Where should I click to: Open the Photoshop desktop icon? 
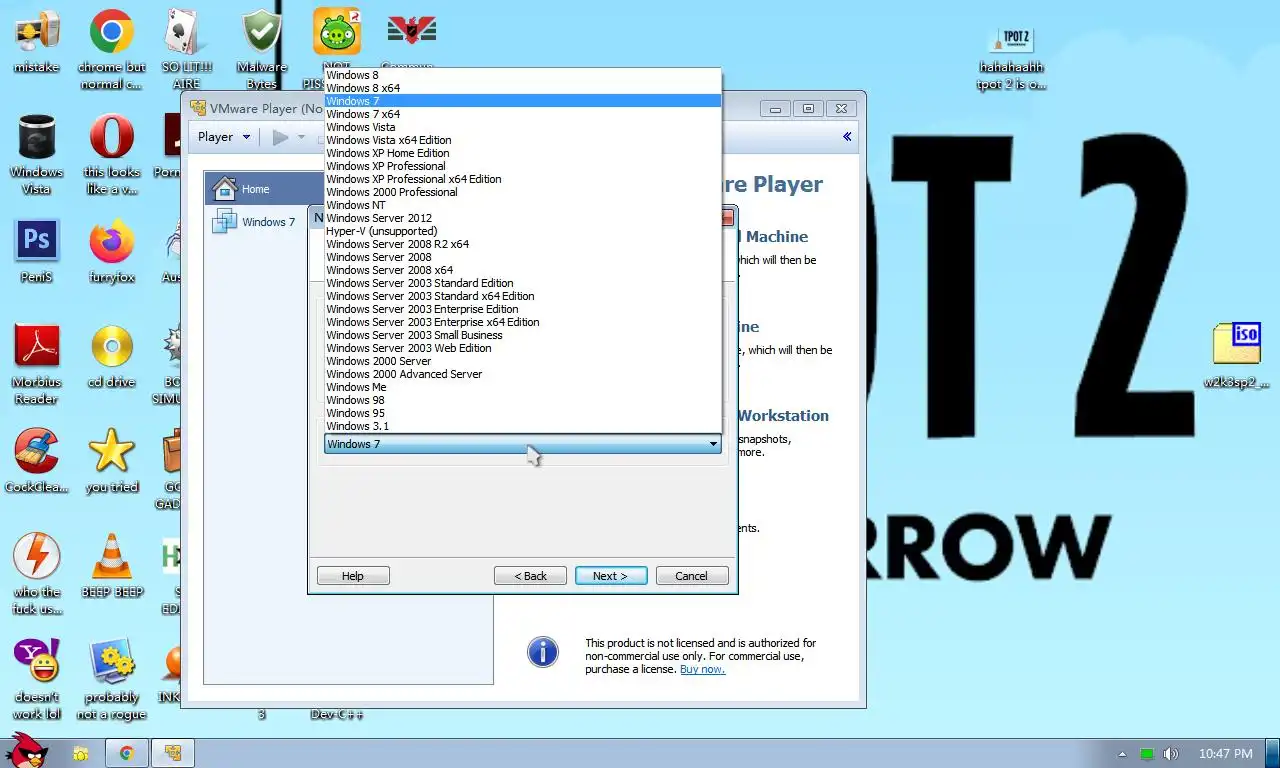pyautogui.click(x=37, y=250)
